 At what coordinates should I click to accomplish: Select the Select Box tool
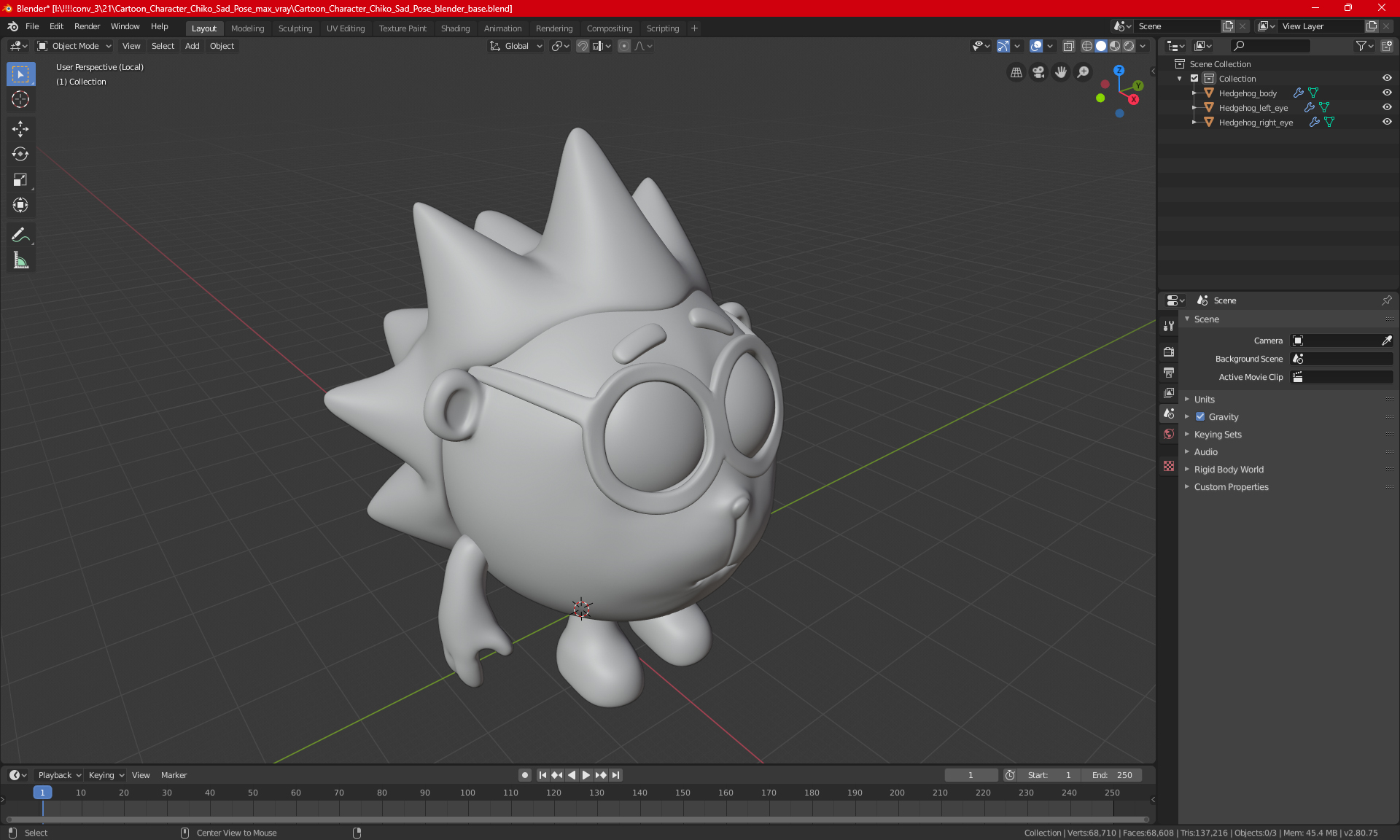[x=20, y=74]
